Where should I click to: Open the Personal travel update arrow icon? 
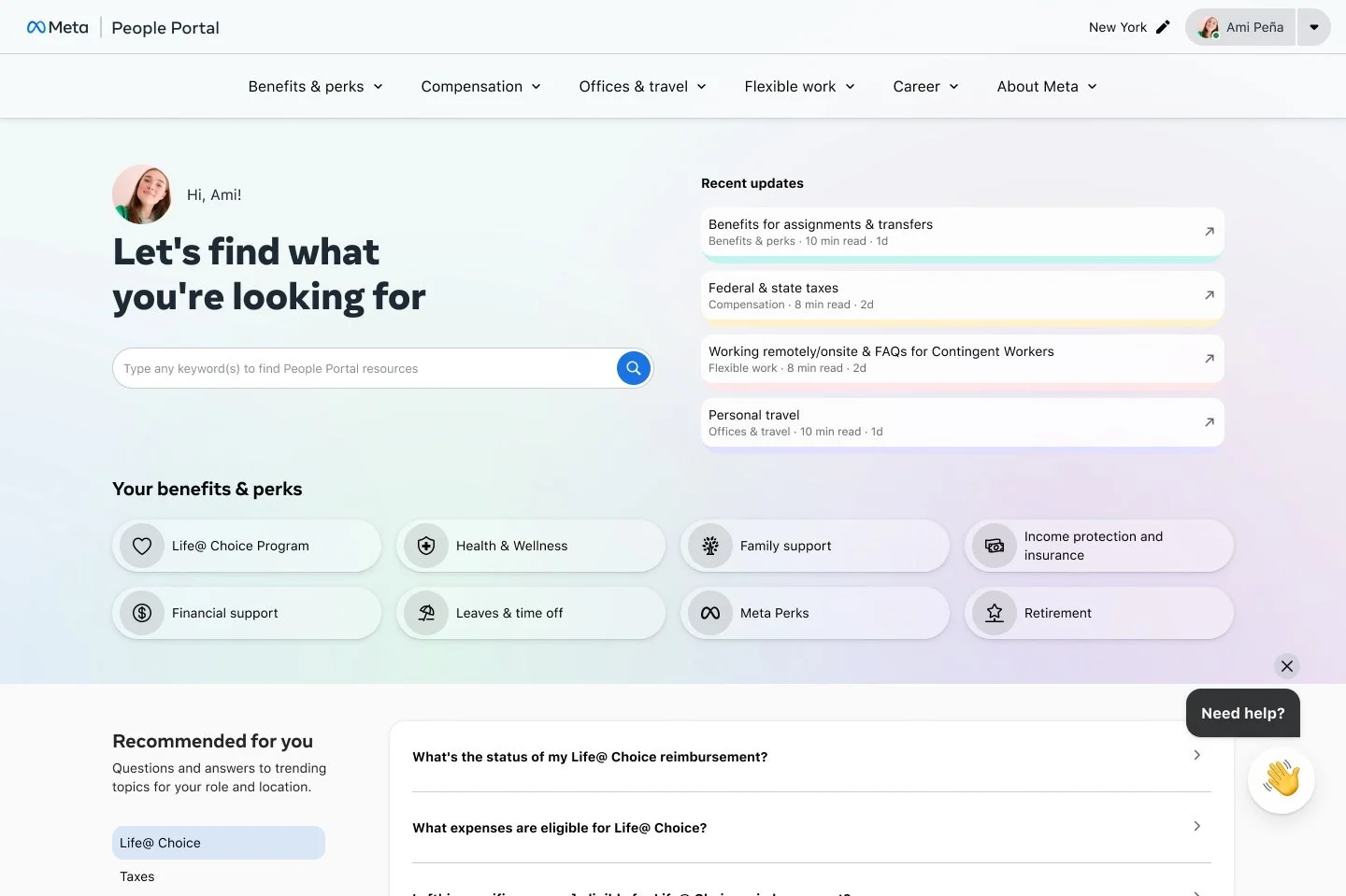1210,422
